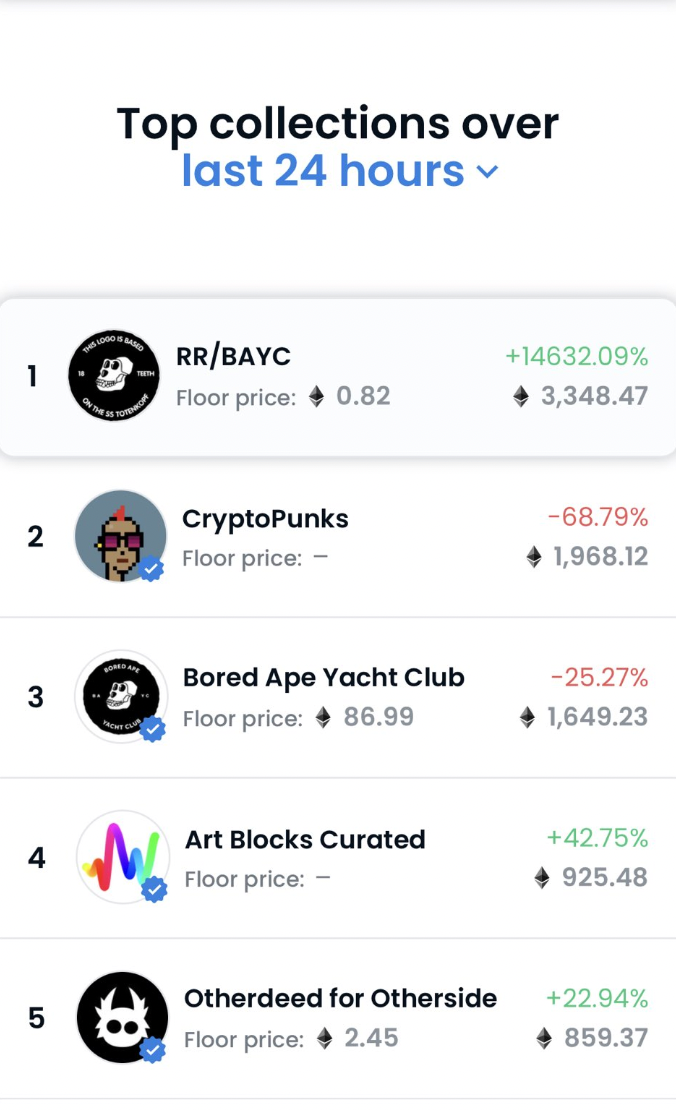Open the Otherdeed for Otherside skull logo
Viewport: 676px width, 1110px height.
[x=122, y=1017]
